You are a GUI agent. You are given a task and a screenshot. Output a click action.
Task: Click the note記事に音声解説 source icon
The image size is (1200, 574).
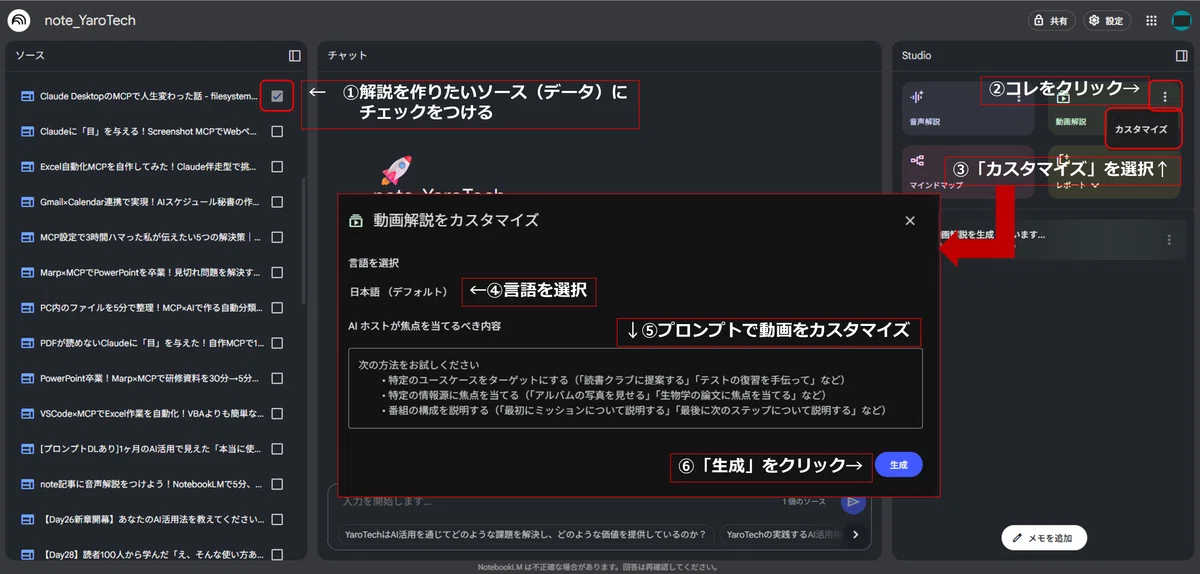27,484
